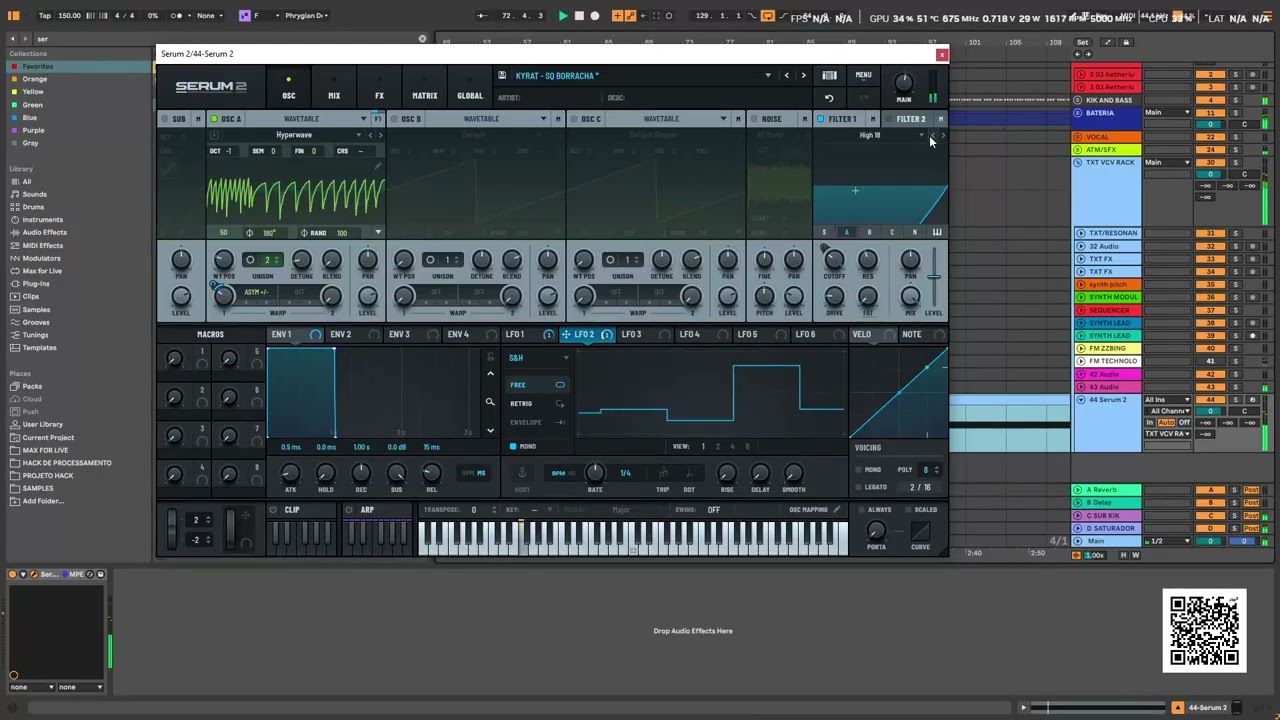Load the previous Serum preset

(x=787, y=75)
